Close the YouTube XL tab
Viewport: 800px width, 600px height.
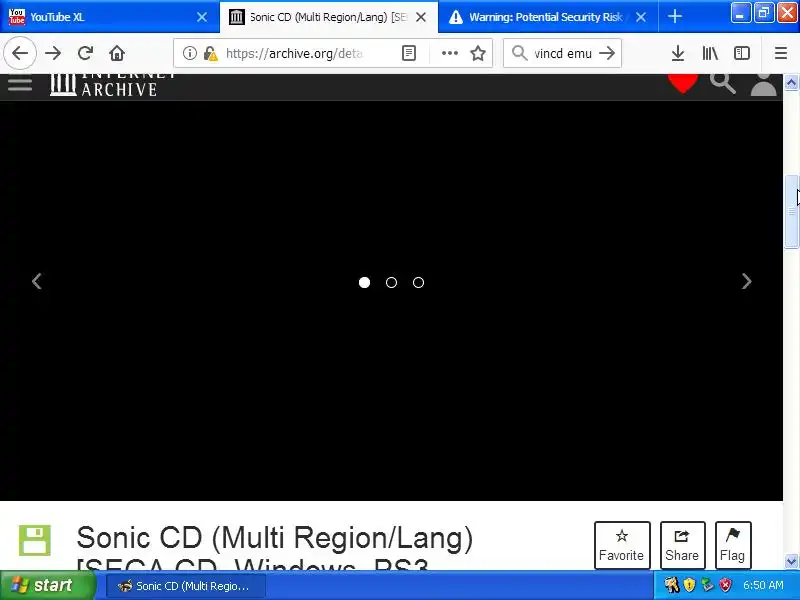pyautogui.click(x=202, y=17)
